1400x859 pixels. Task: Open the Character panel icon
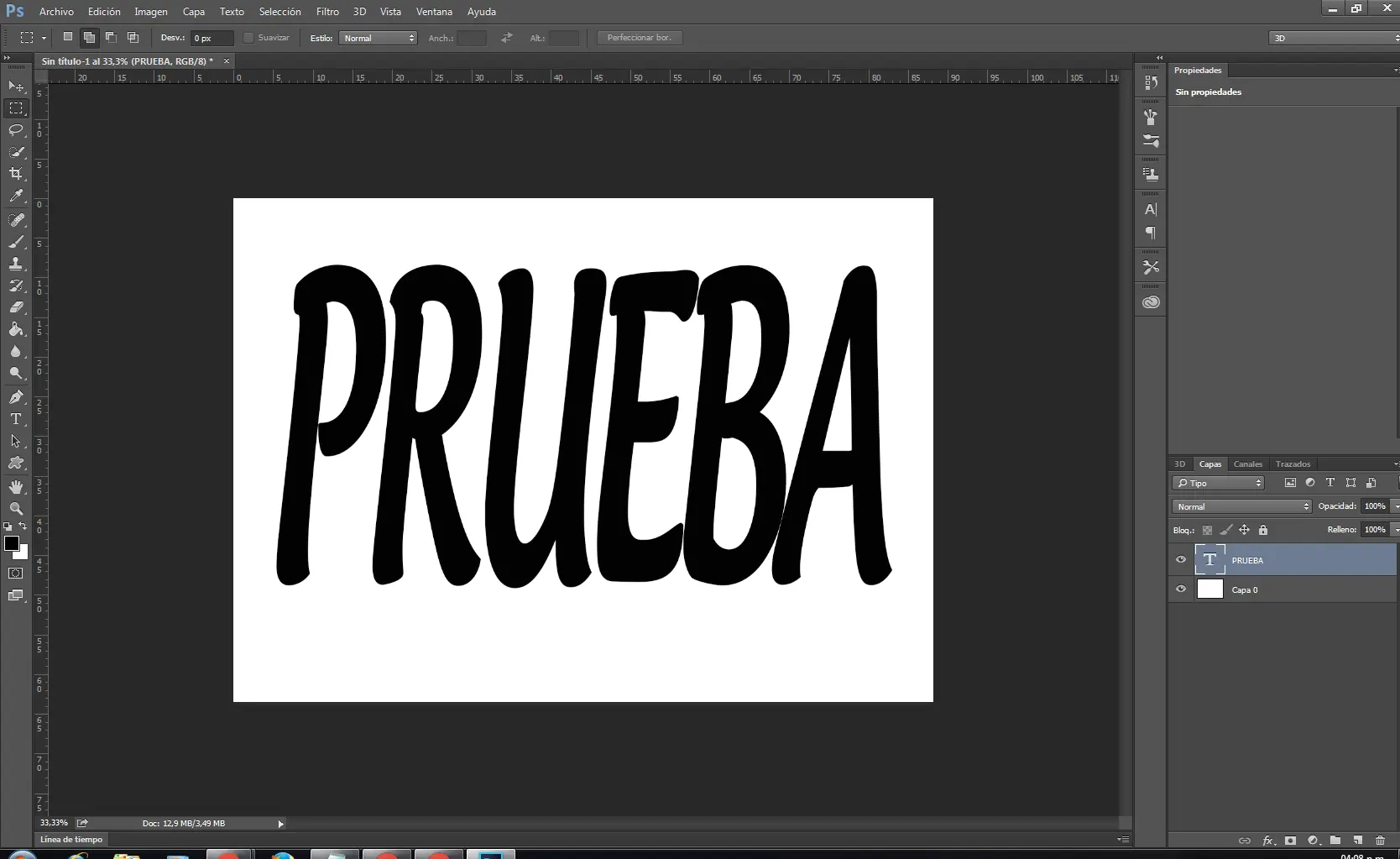[1151, 209]
